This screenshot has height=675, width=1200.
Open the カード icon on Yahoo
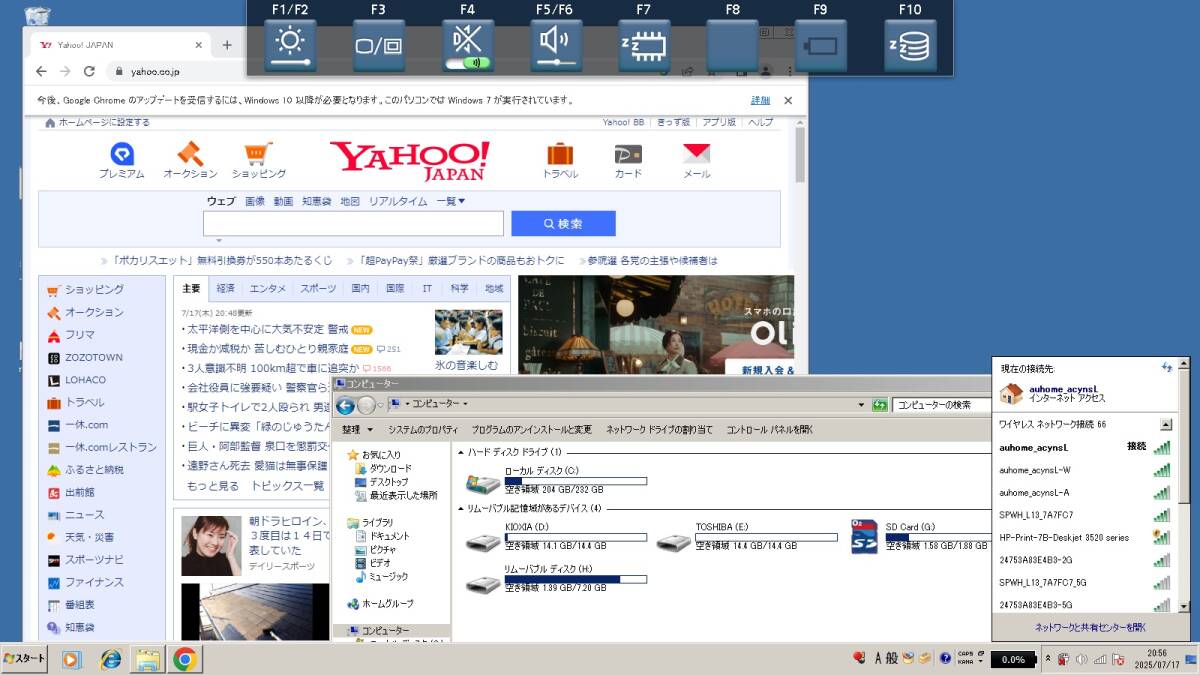click(x=628, y=161)
